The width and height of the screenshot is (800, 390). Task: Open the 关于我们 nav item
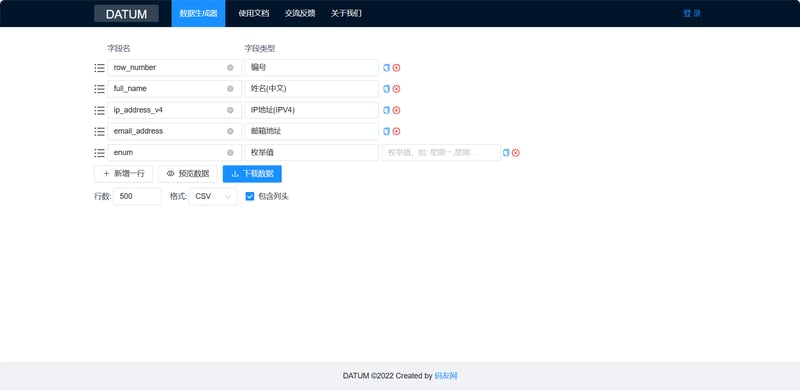[346, 13]
